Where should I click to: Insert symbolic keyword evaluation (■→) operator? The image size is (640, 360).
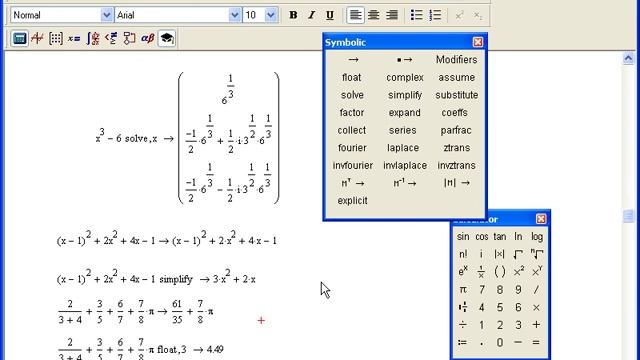coord(404,60)
